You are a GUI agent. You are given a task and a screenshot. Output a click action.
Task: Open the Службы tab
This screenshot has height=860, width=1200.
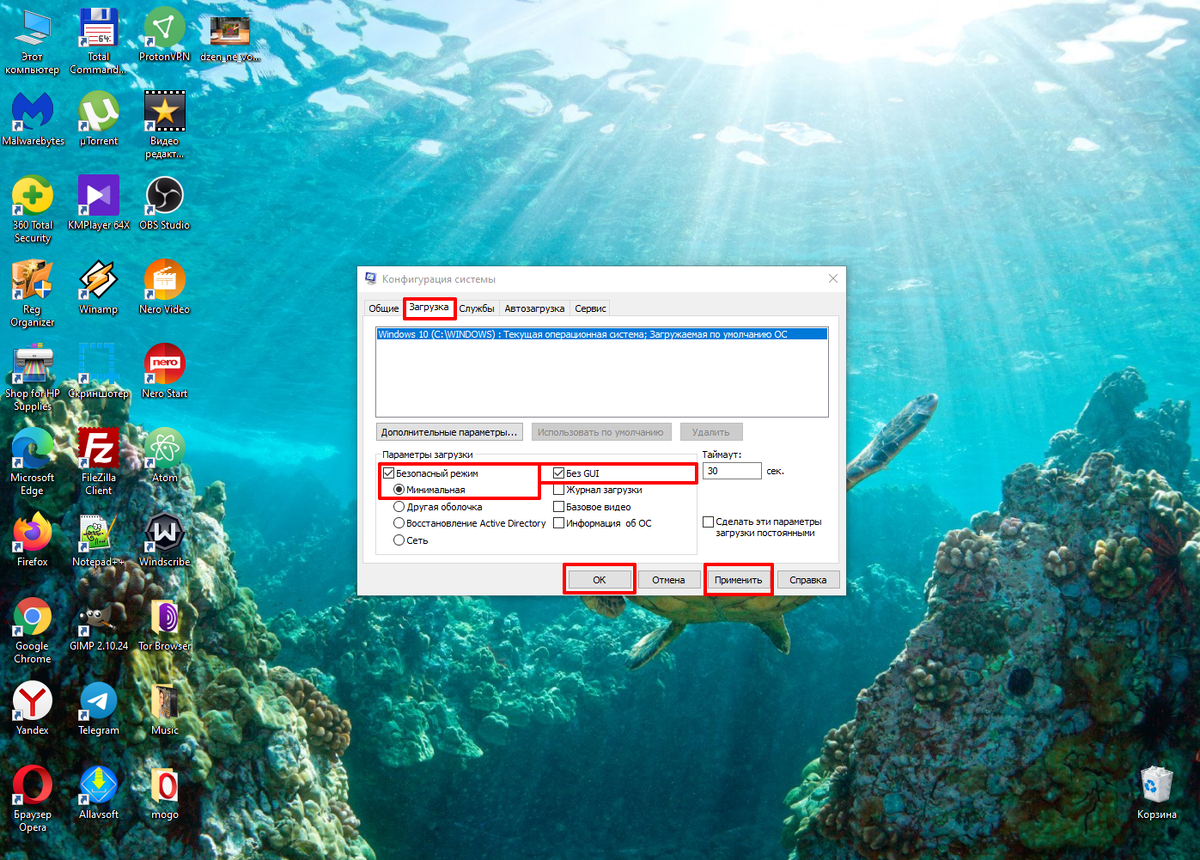click(x=476, y=308)
